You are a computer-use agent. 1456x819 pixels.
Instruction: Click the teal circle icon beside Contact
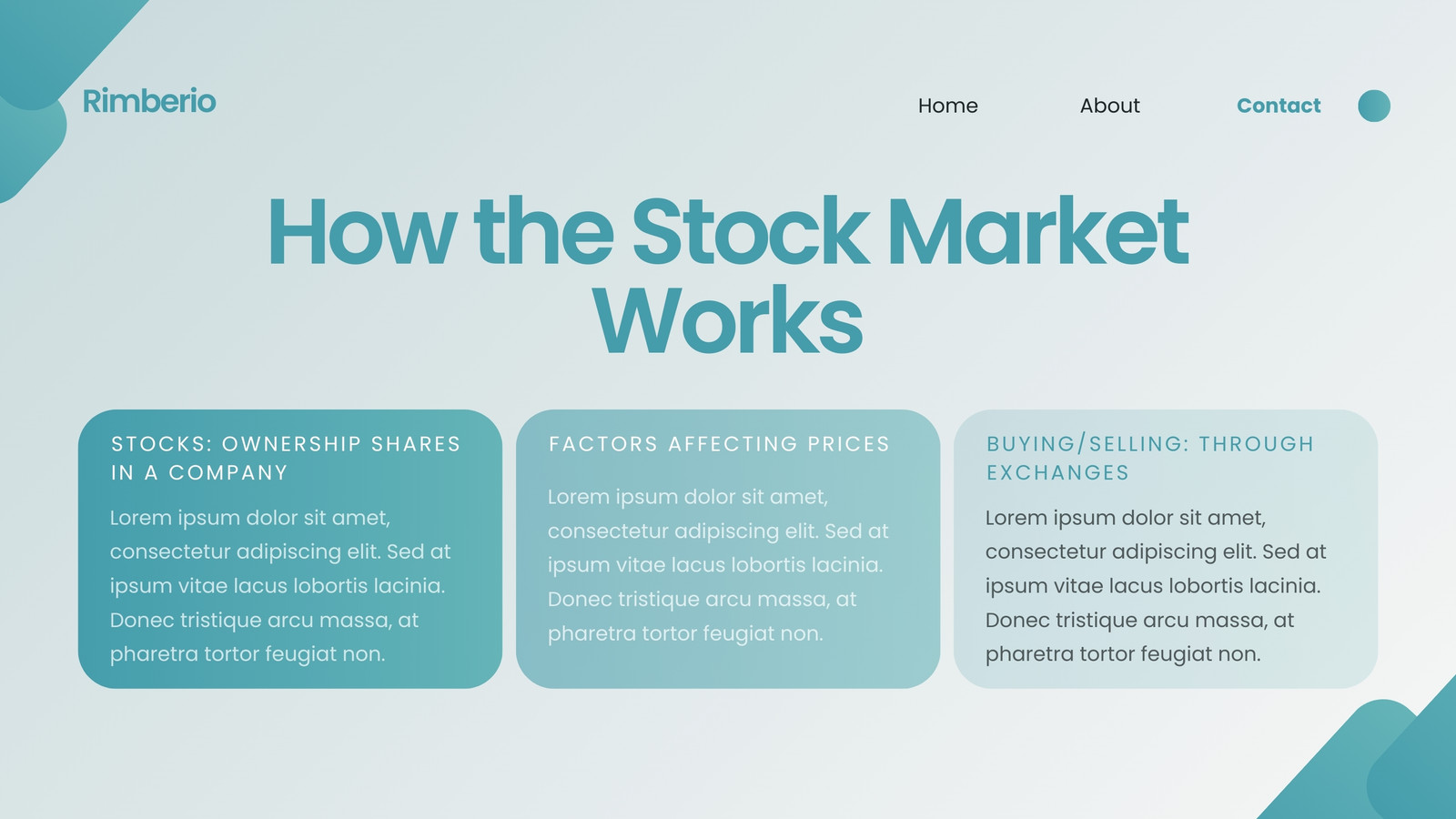click(x=1374, y=106)
